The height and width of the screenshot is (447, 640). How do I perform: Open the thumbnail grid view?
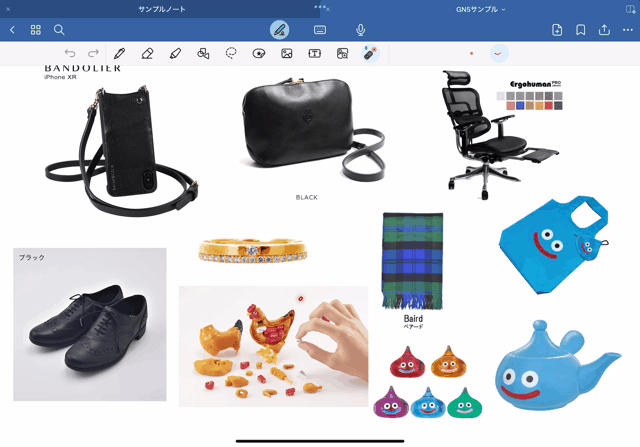pos(36,30)
